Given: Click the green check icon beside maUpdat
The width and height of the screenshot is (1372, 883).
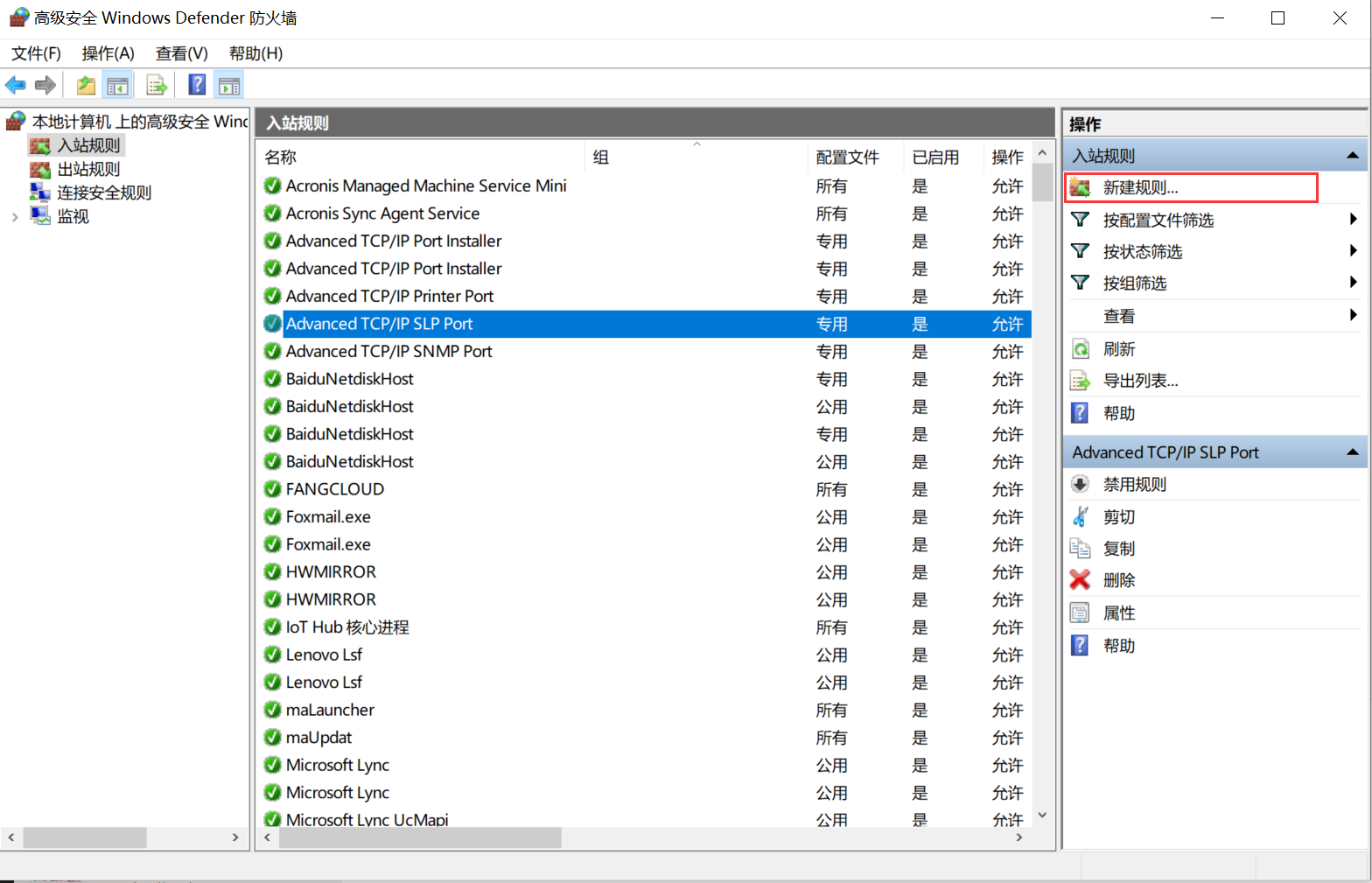Looking at the screenshot, I should point(272,738).
